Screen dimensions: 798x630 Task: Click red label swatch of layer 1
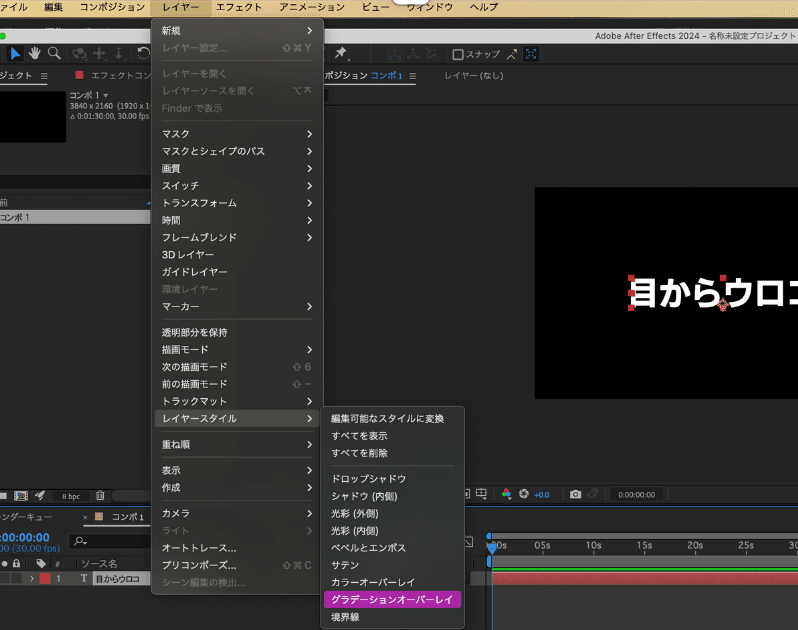tap(45, 579)
